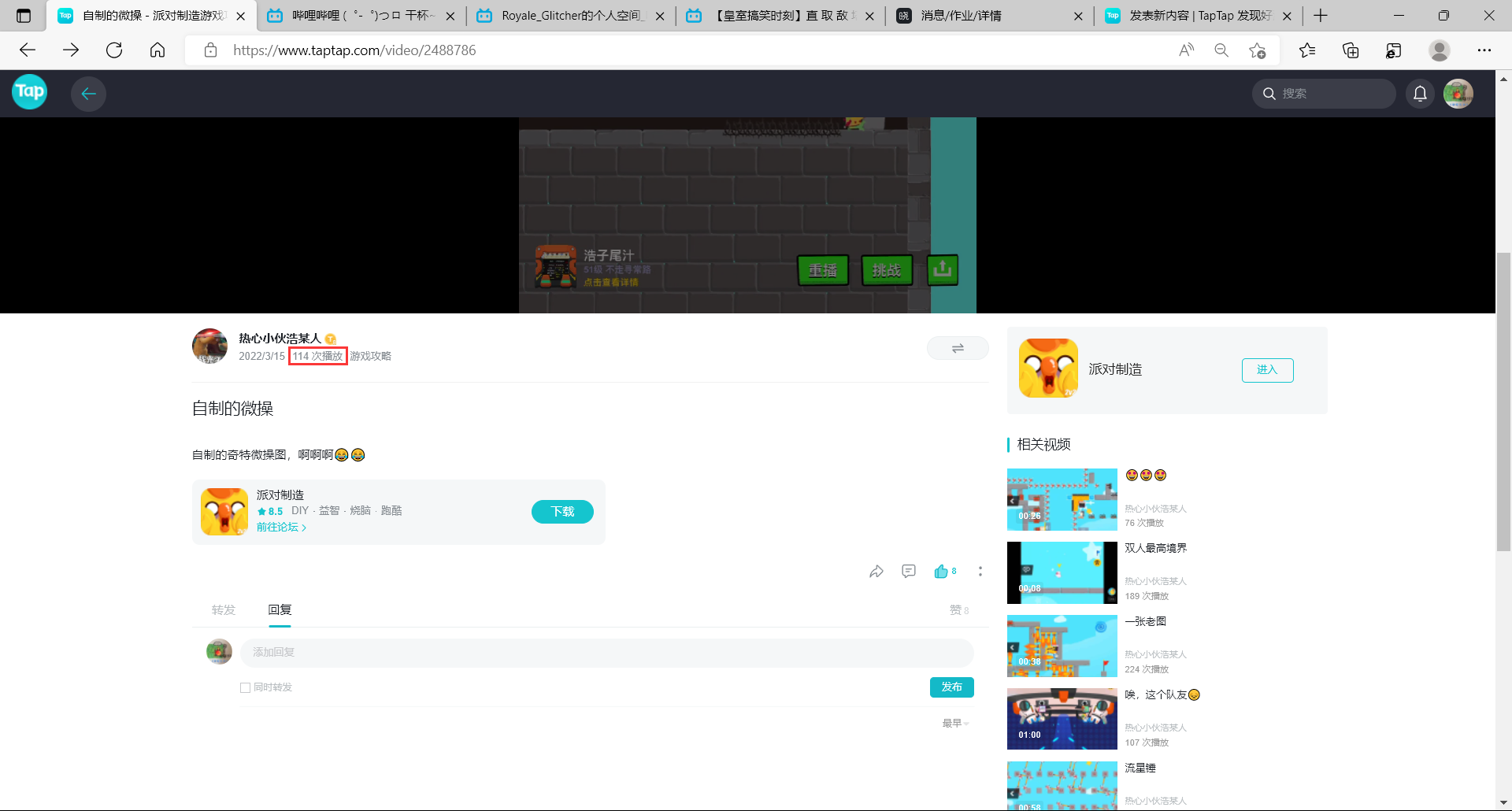Image resolution: width=1512 pixels, height=811 pixels.
Task: Open the notifications bell
Action: [1420, 94]
